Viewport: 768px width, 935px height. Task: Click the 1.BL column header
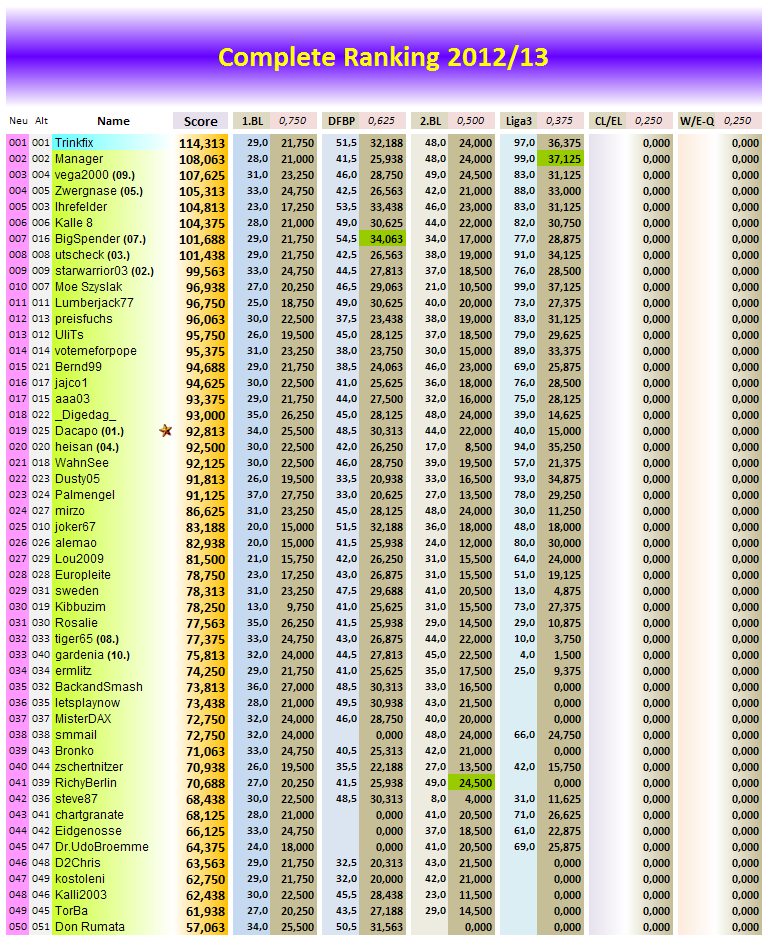pos(253,121)
